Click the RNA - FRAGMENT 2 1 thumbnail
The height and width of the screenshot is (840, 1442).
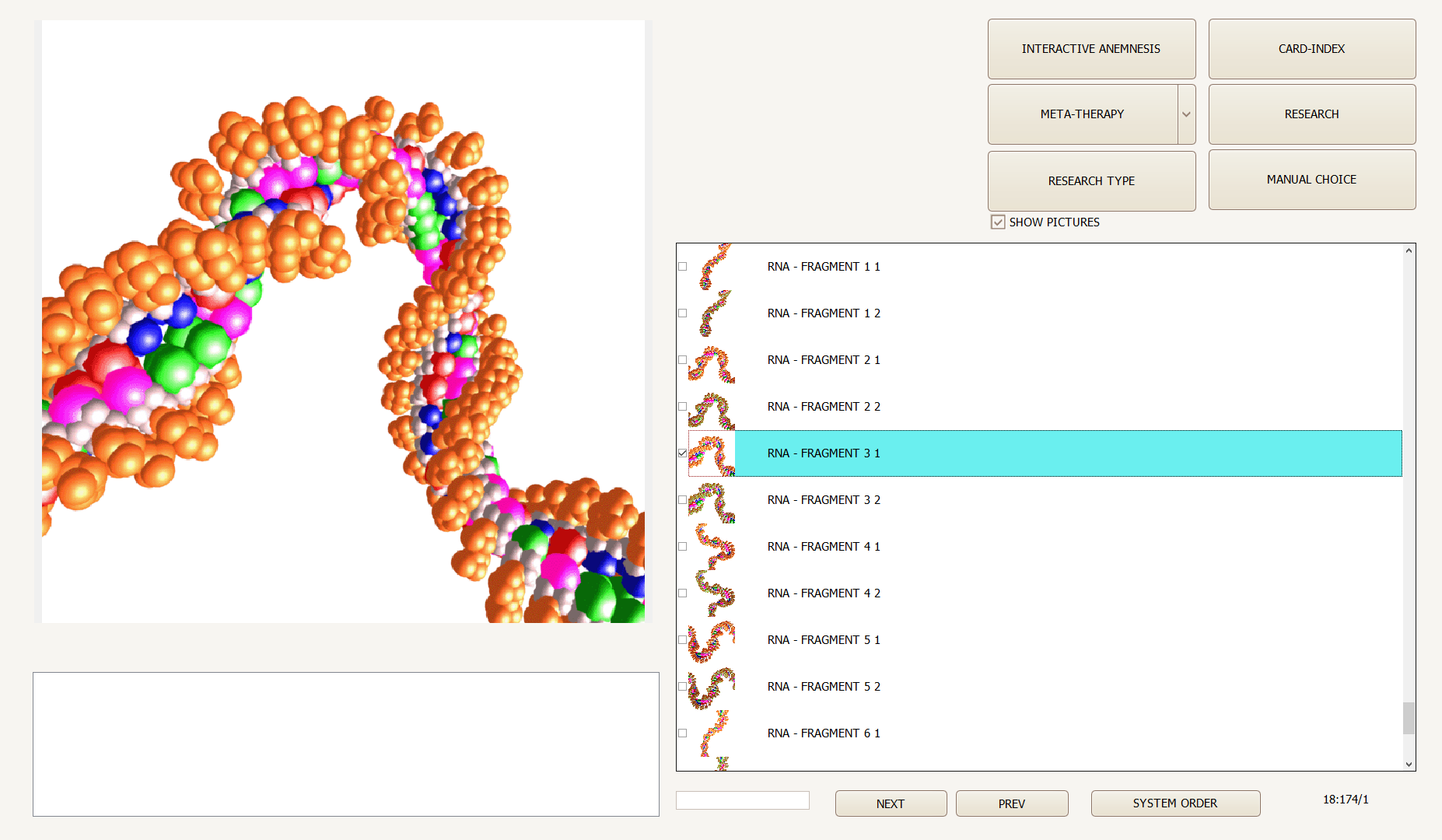[x=712, y=360]
